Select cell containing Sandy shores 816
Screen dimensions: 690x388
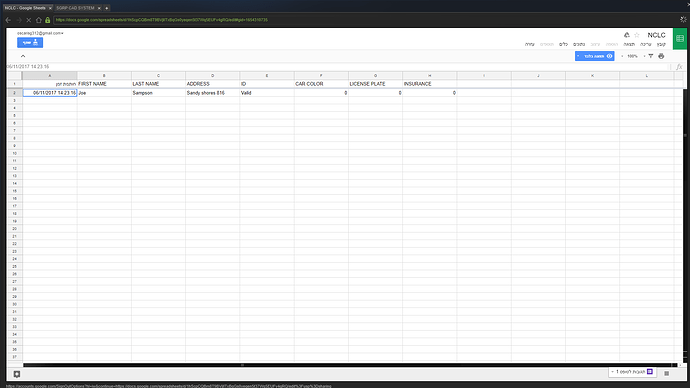point(213,93)
